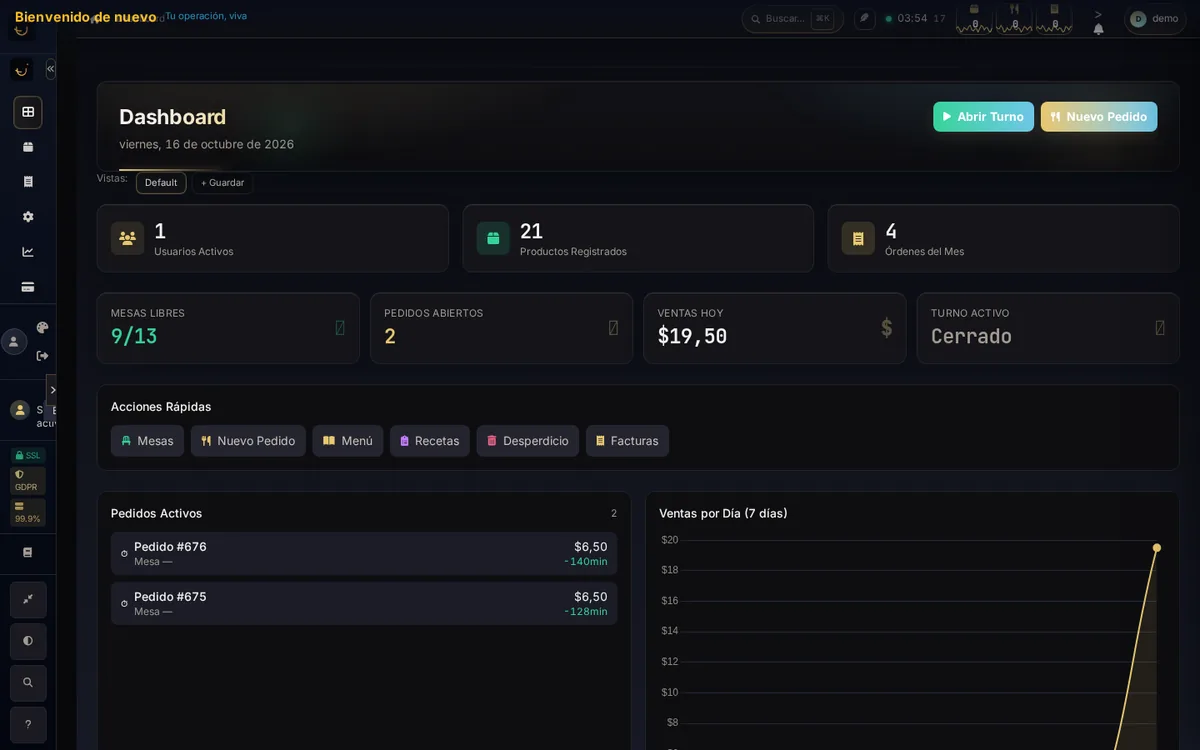1200x750 pixels.
Task: Click the magnifier search button in sidebar
Action: point(28,683)
